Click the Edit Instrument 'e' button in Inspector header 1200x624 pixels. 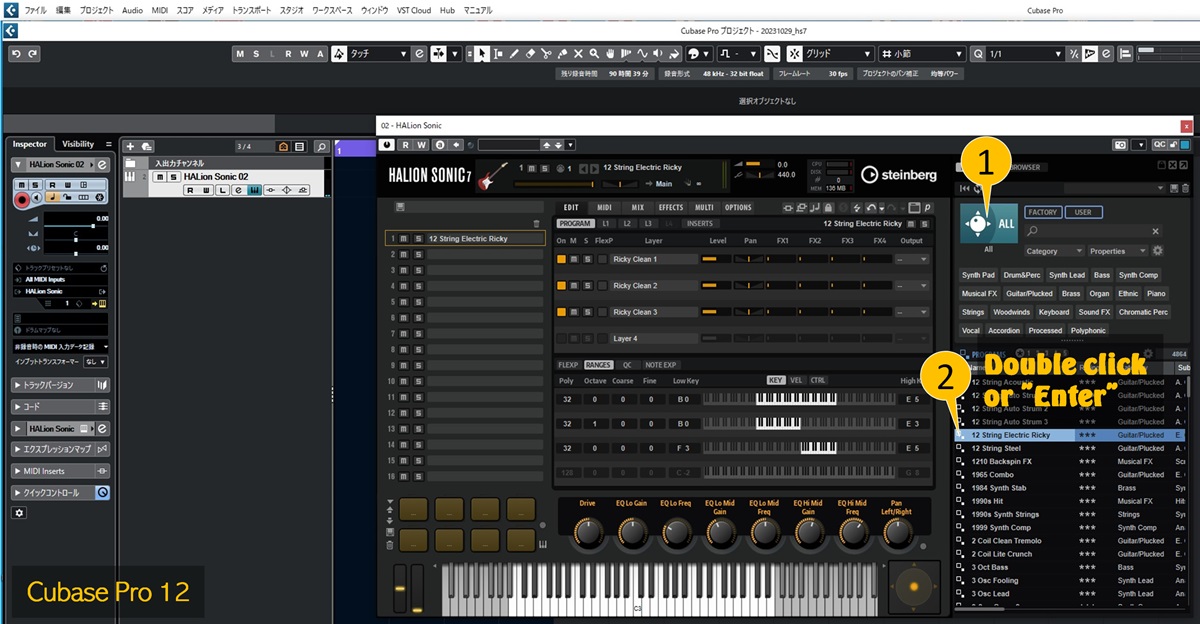tap(101, 164)
